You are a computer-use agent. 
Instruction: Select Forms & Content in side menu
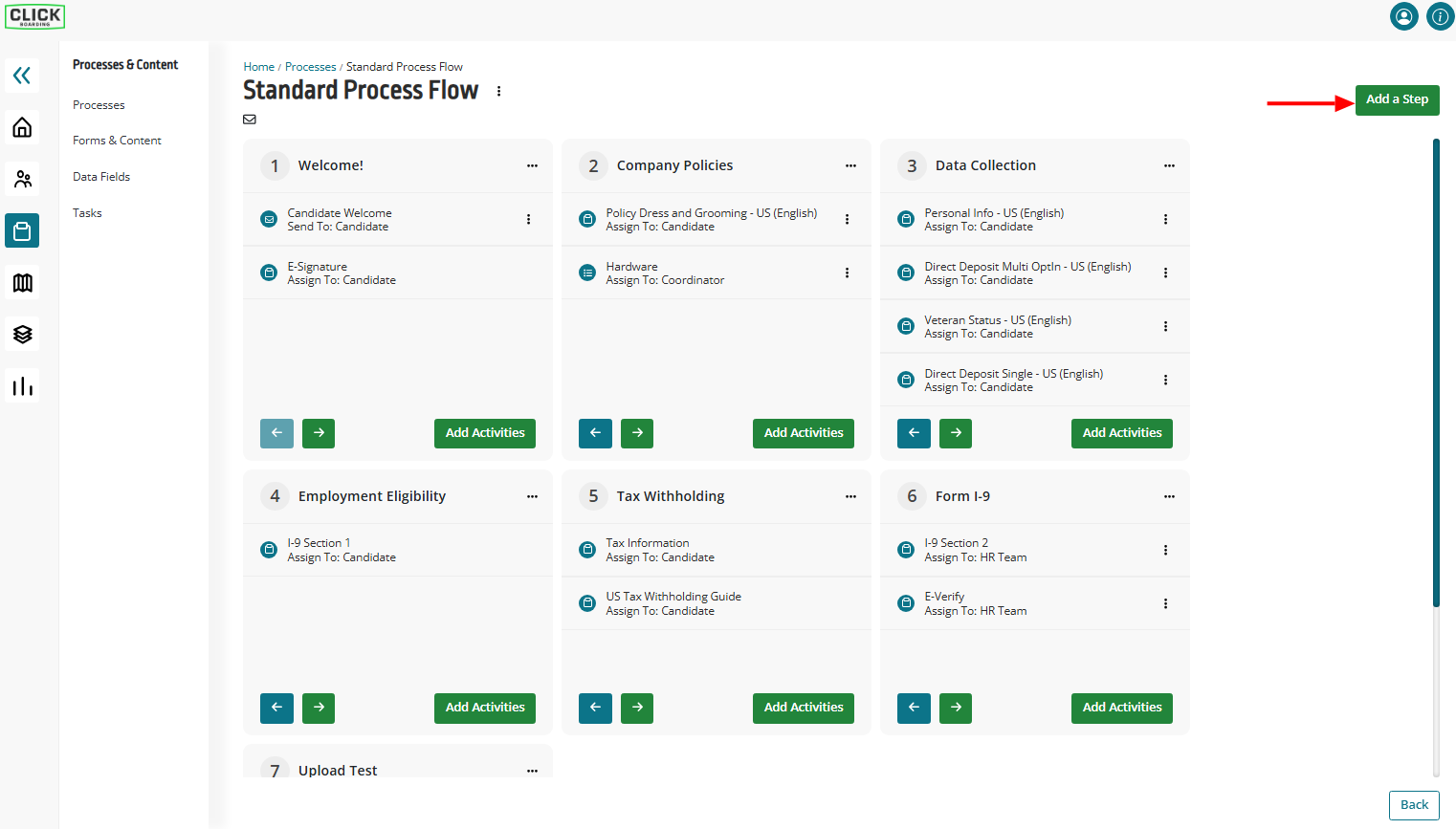[x=117, y=141]
